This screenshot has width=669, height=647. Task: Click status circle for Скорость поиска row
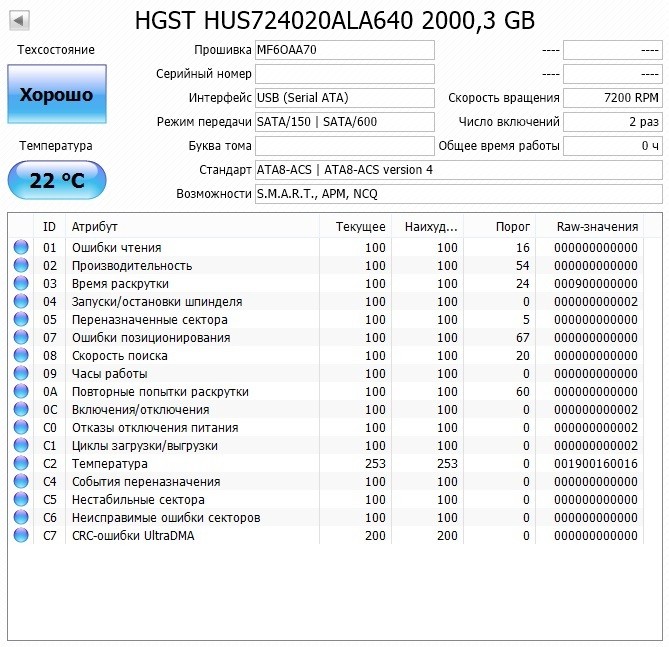coord(21,355)
